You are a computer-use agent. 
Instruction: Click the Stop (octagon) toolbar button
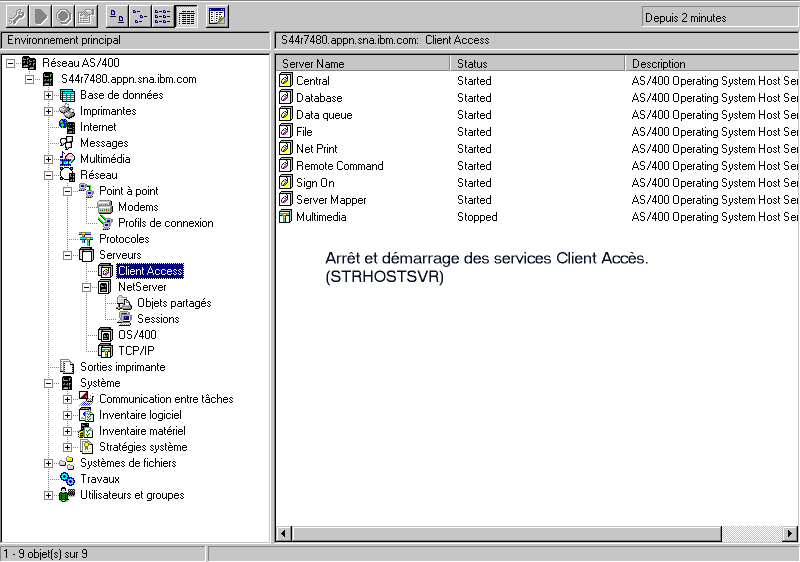point(64,17)
